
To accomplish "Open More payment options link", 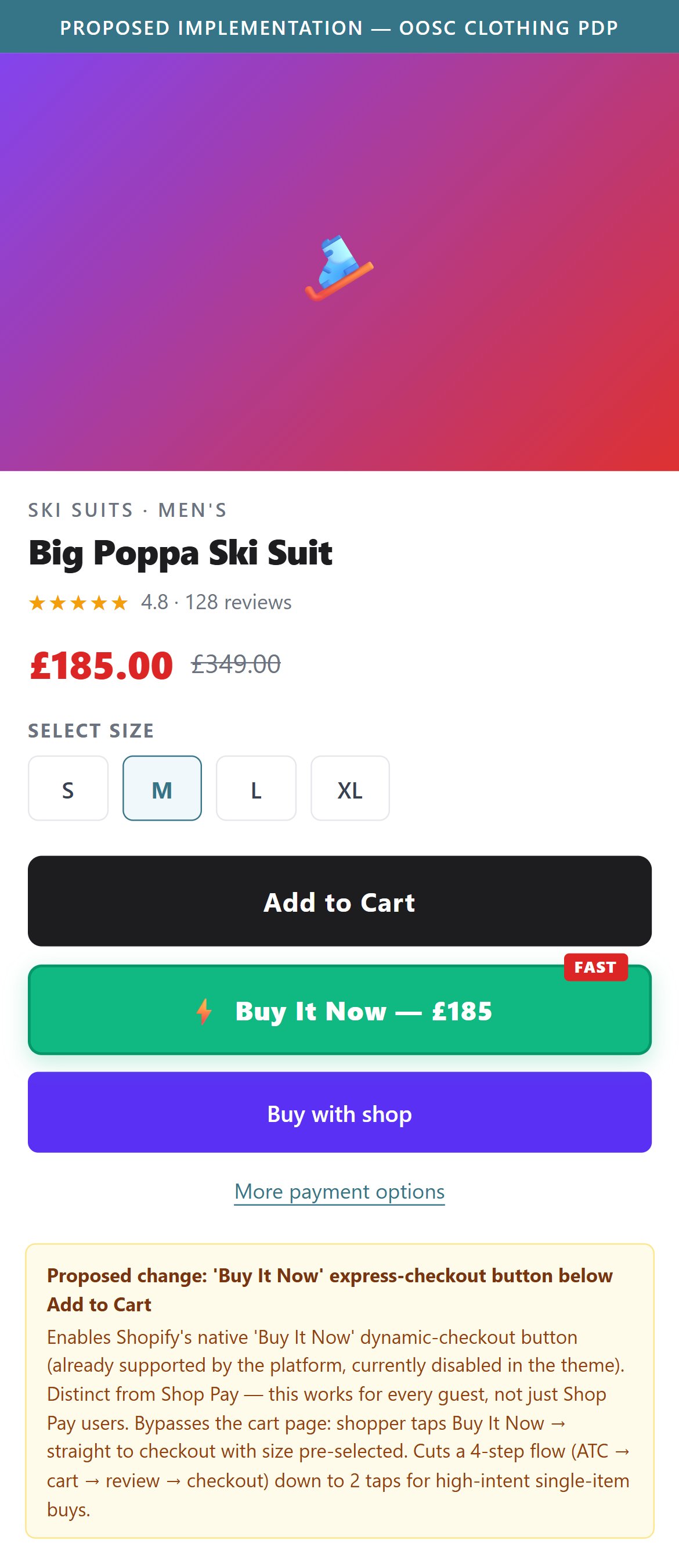I will pyautogui.click(x=339, y=1191).
